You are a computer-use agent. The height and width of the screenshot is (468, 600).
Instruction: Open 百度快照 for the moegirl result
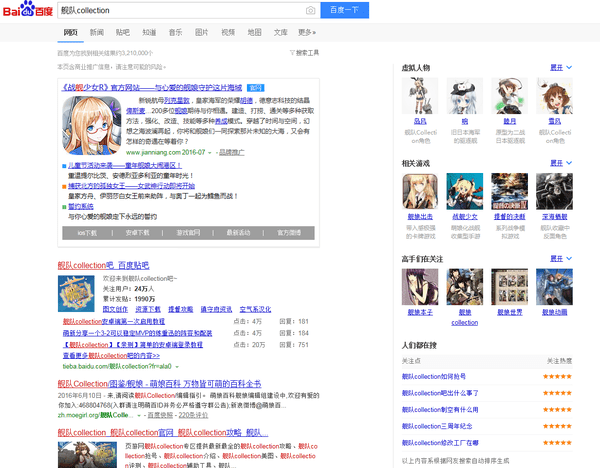tap(160, 415)
